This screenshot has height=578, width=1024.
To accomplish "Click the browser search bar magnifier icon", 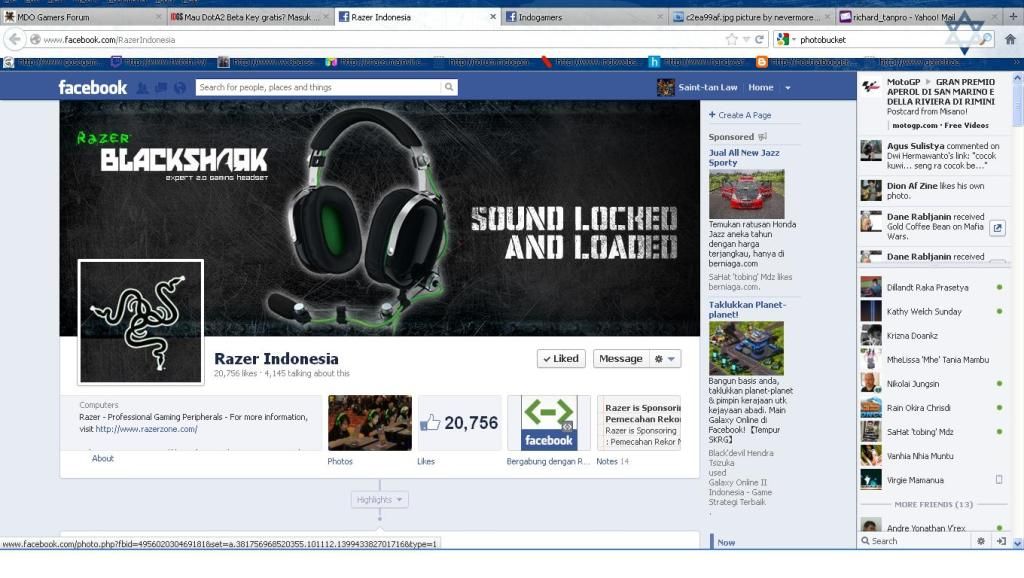I will [x=985, y=39].
